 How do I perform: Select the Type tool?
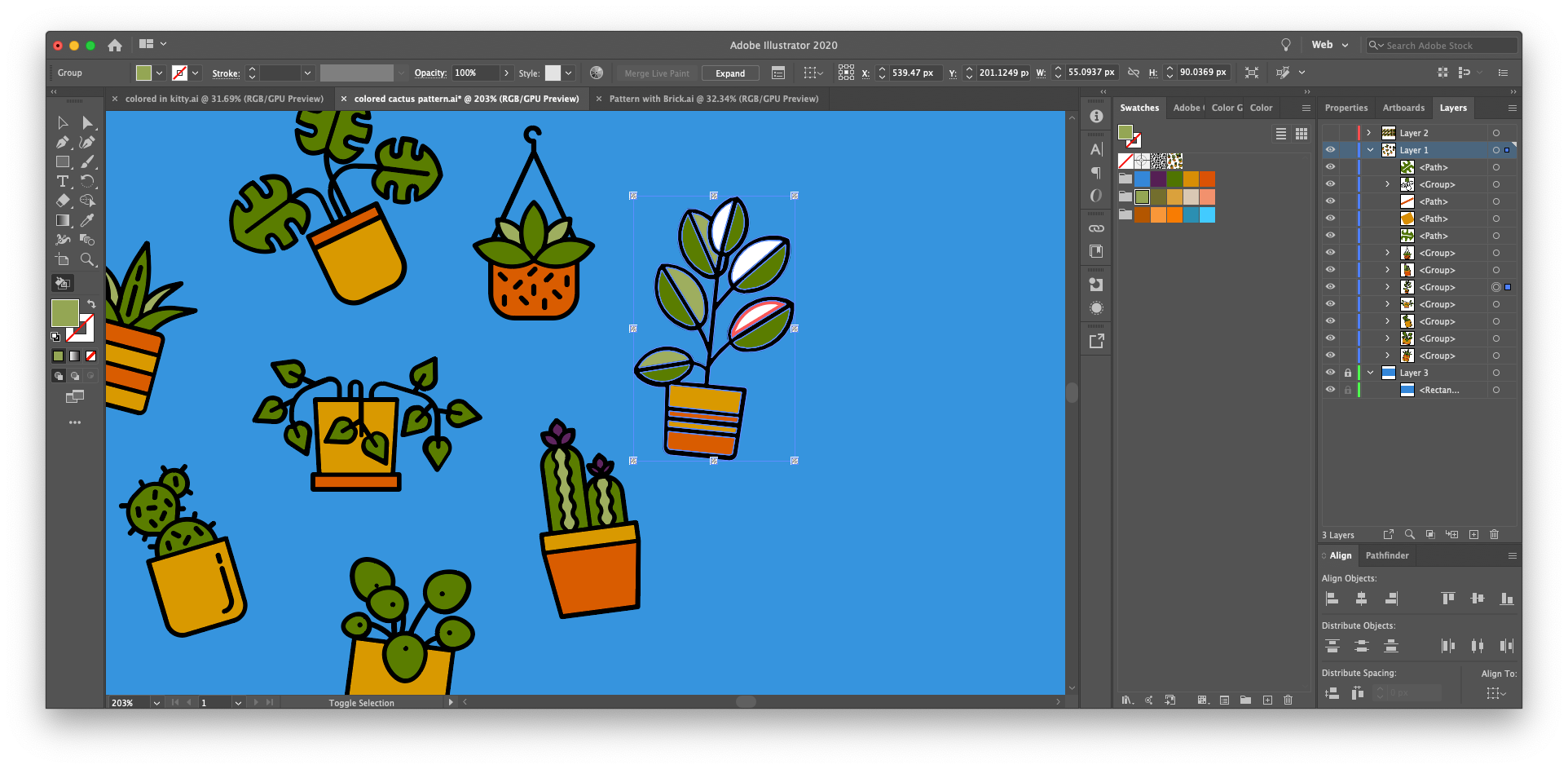[x=63, y=181]
